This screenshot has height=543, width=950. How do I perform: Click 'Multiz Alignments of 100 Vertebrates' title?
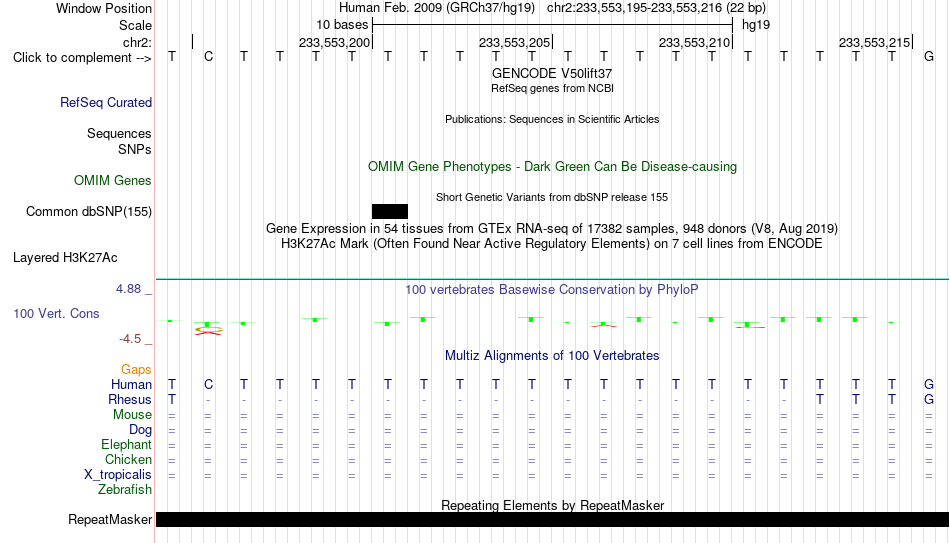552,356
